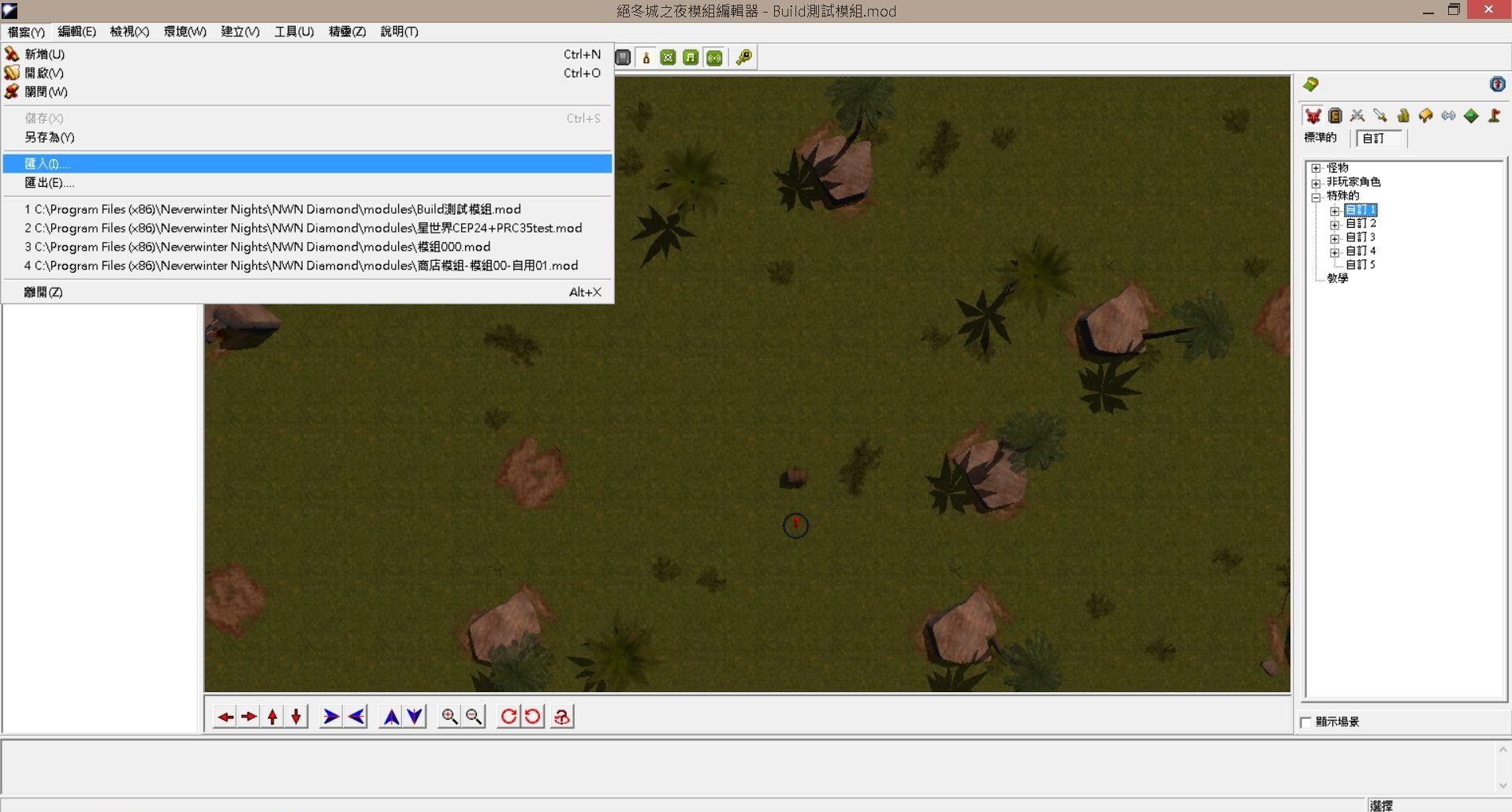Pan camera up with red up arrow

pos(273,717)
